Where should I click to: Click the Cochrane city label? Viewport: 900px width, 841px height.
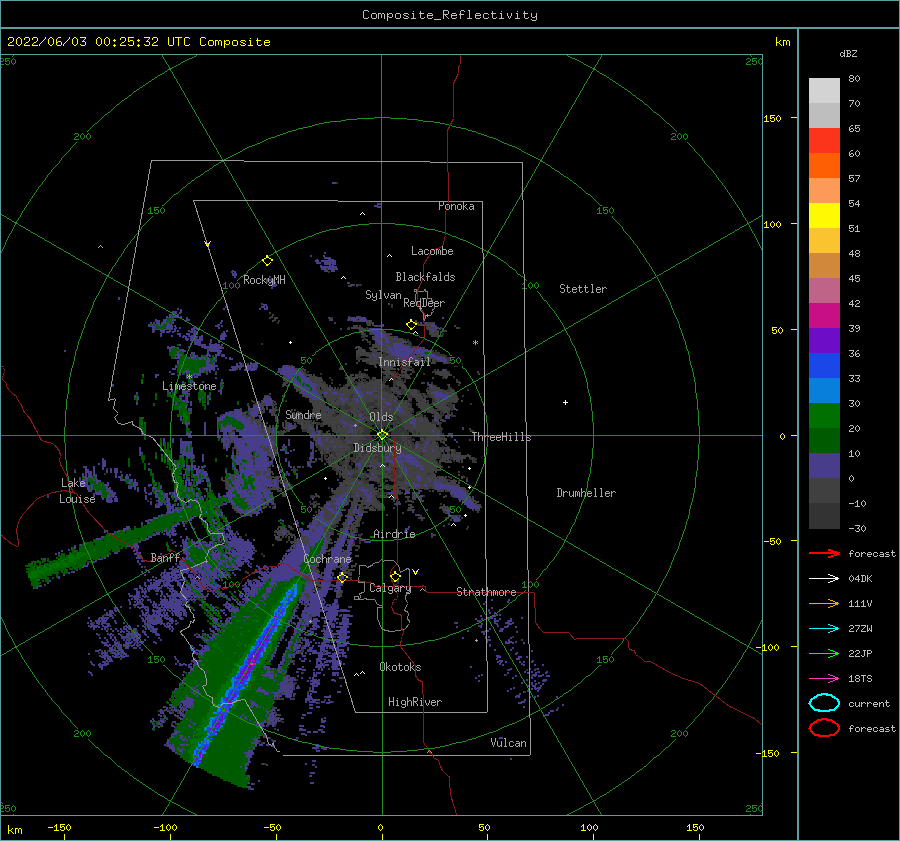point(327,559)
